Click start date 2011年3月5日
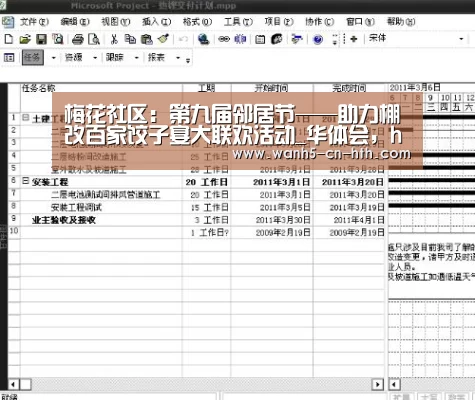475x400 pixels. coord(272,207)
